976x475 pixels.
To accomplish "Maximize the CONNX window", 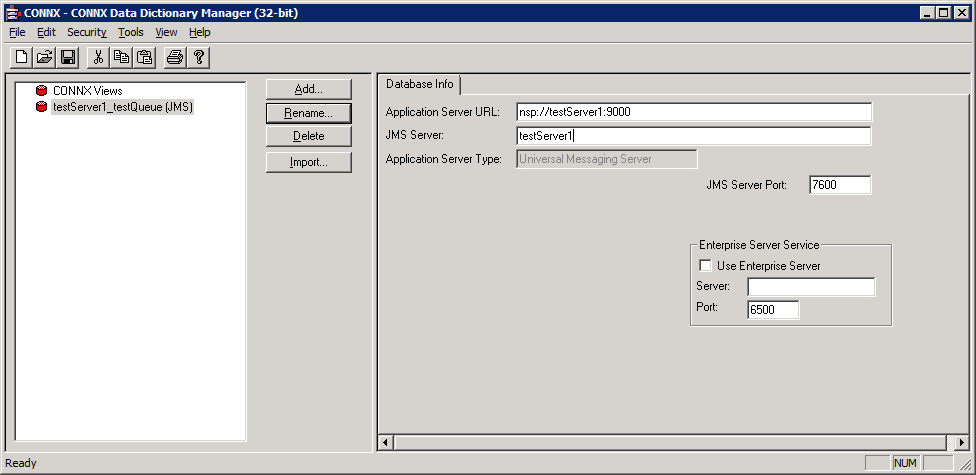I will tap(944, 12).
